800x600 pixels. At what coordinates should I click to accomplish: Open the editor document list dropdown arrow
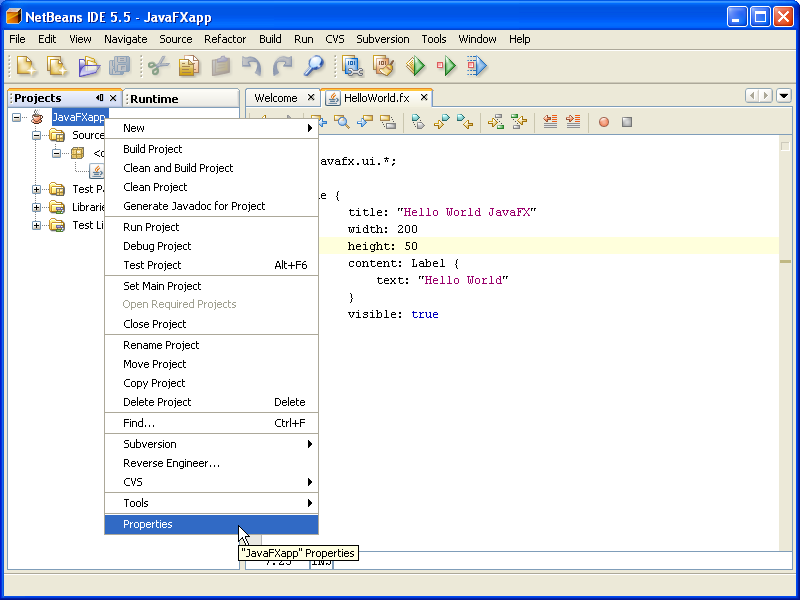click(784, 96)
